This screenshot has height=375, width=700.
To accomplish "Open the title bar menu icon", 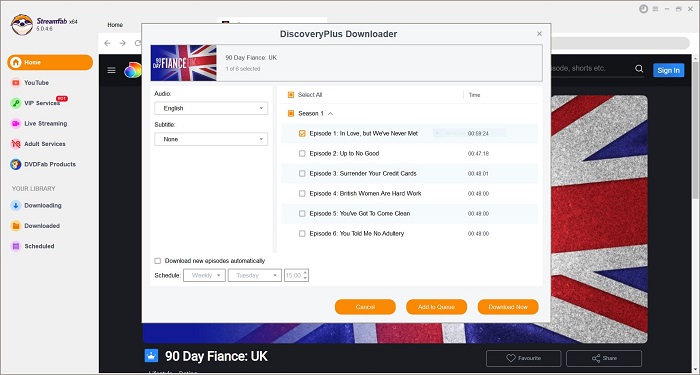I will [x=655, y=9].
